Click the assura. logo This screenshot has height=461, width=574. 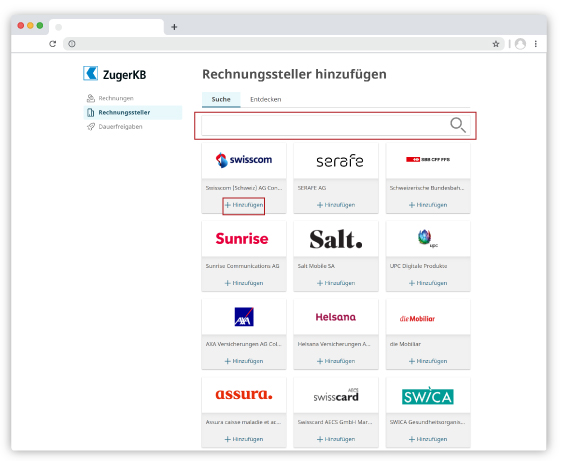click(x=244, y=394)
